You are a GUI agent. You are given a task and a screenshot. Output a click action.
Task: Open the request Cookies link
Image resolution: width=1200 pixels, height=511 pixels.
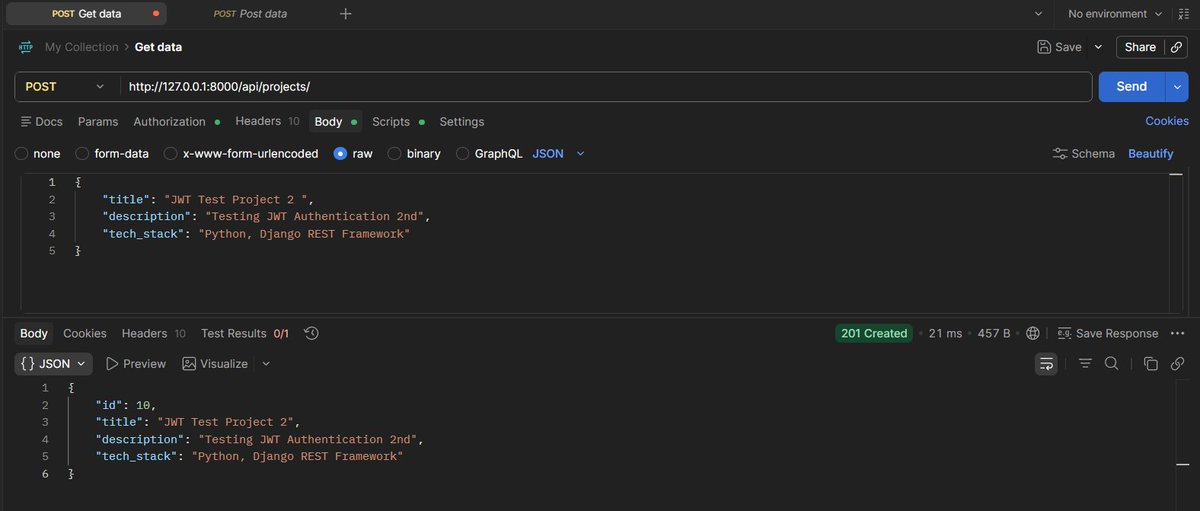click(1167, 121)
